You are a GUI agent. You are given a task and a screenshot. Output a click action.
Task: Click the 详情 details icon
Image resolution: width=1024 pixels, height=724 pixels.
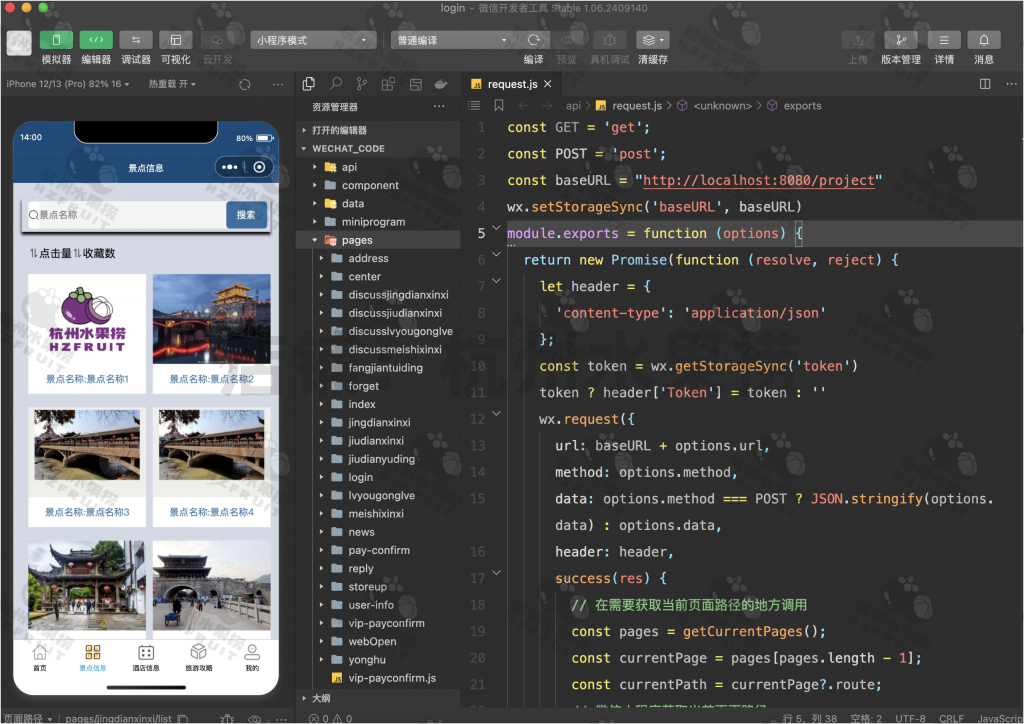(944, 40)
